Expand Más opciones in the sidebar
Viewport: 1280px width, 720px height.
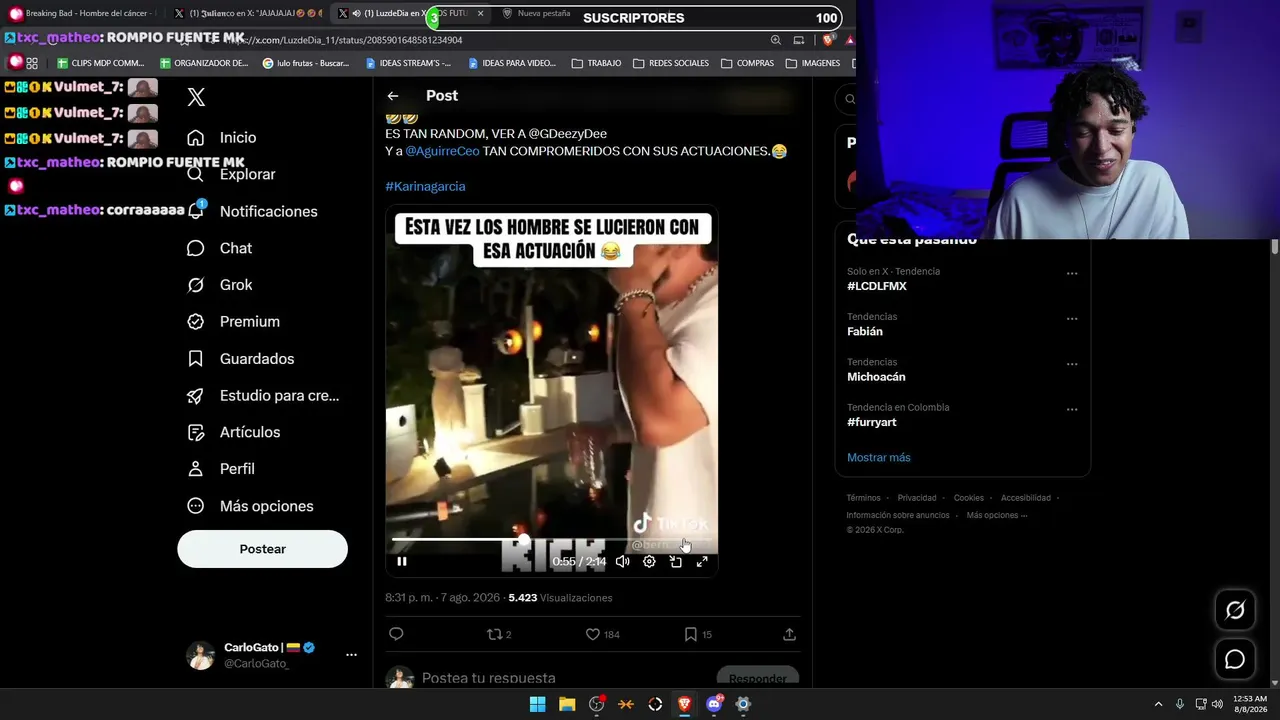click(250, 506)
